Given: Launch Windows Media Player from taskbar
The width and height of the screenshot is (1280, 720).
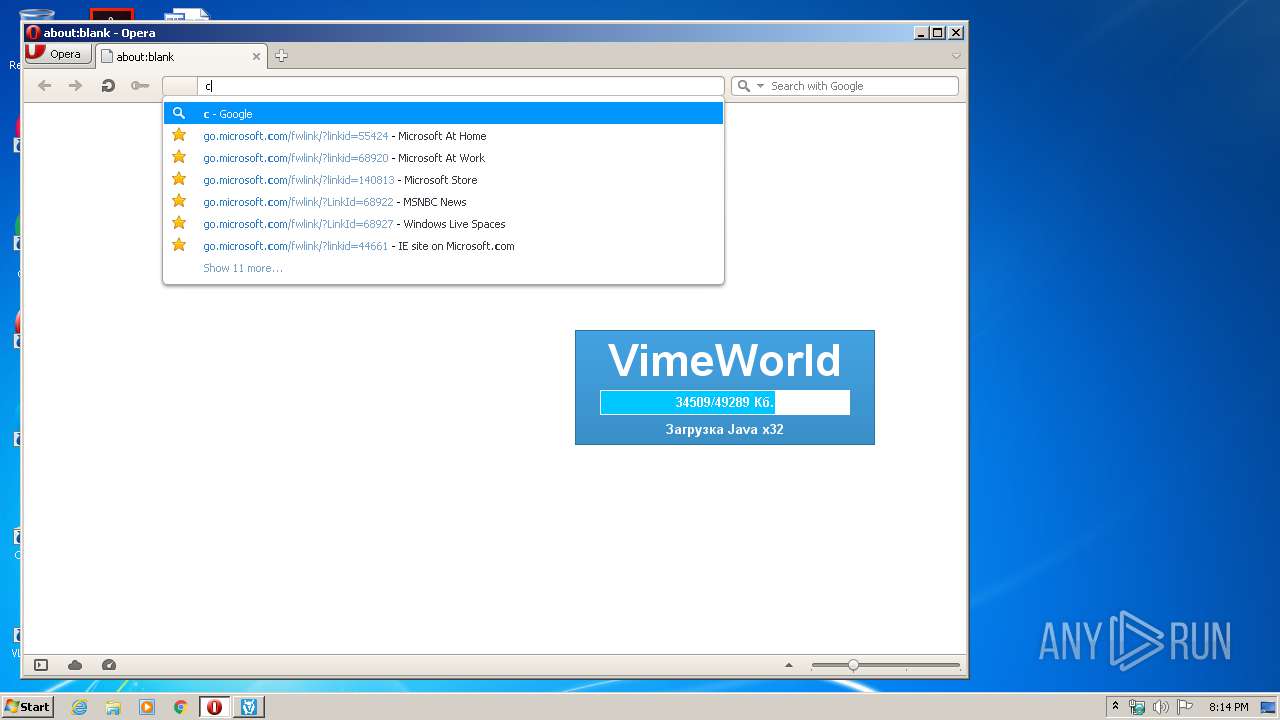Looking at the screenshot, I should click(147, 707).
